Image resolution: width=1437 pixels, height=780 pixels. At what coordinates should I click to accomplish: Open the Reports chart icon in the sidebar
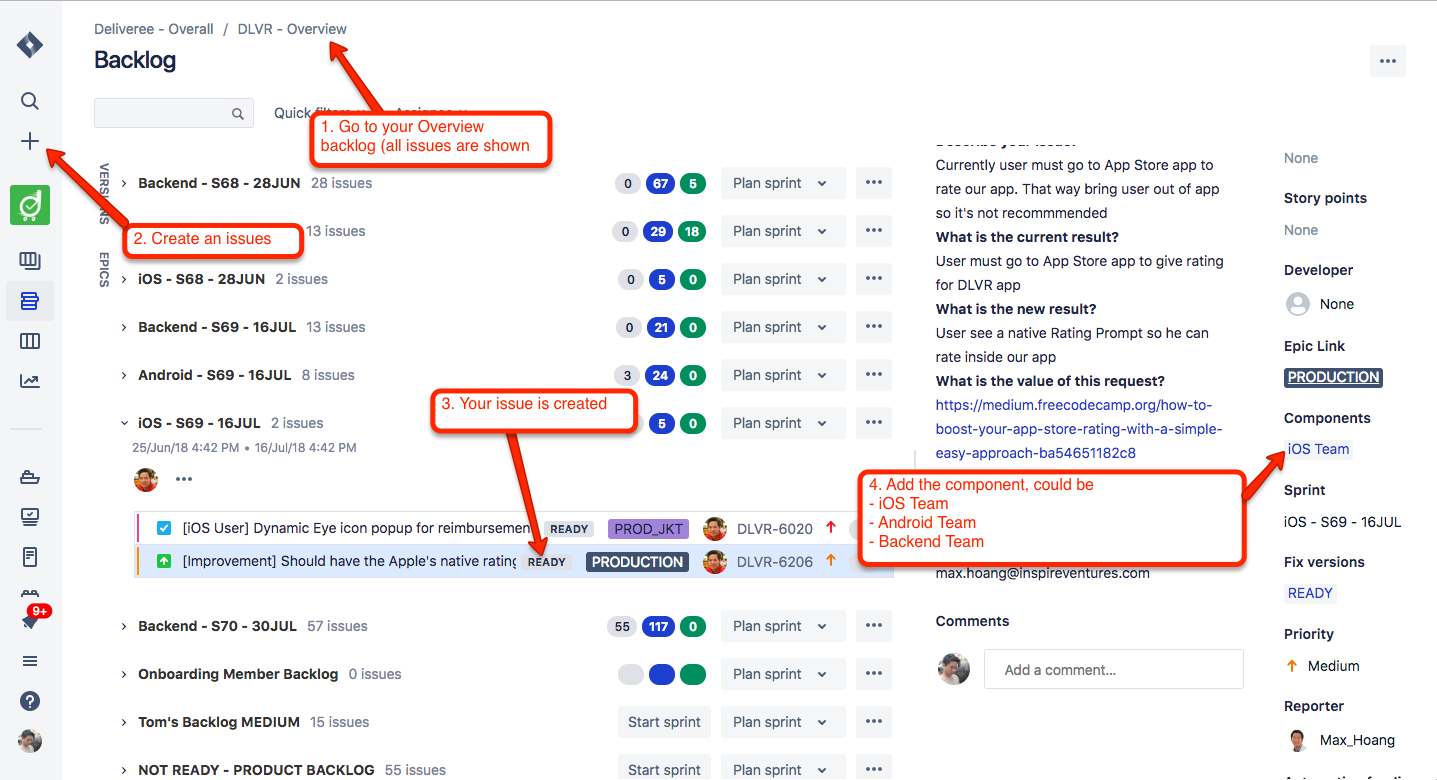pos(30,381)
